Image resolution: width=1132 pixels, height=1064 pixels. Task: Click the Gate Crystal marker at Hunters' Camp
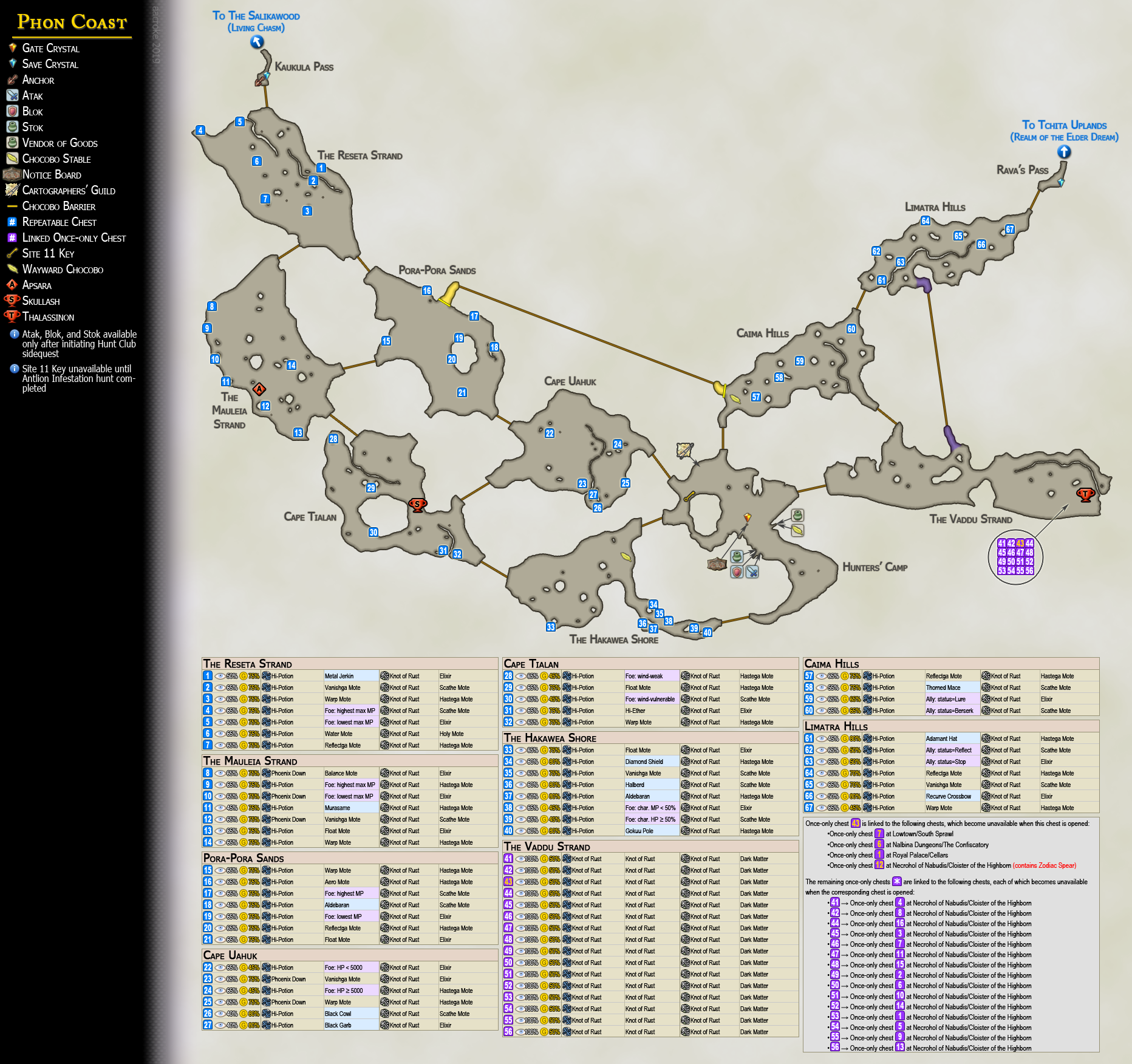coord(748,518)
